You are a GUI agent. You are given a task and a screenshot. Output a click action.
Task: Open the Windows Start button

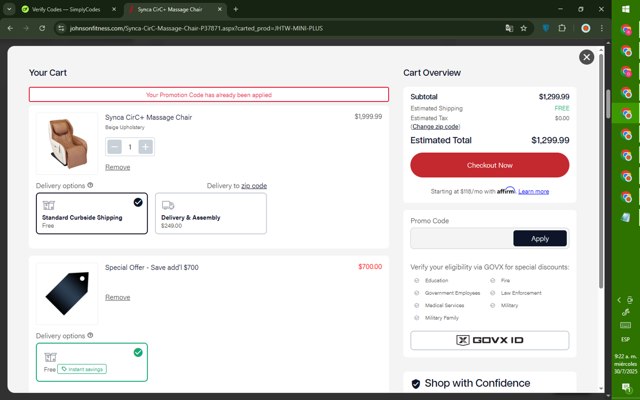(626, 9)
